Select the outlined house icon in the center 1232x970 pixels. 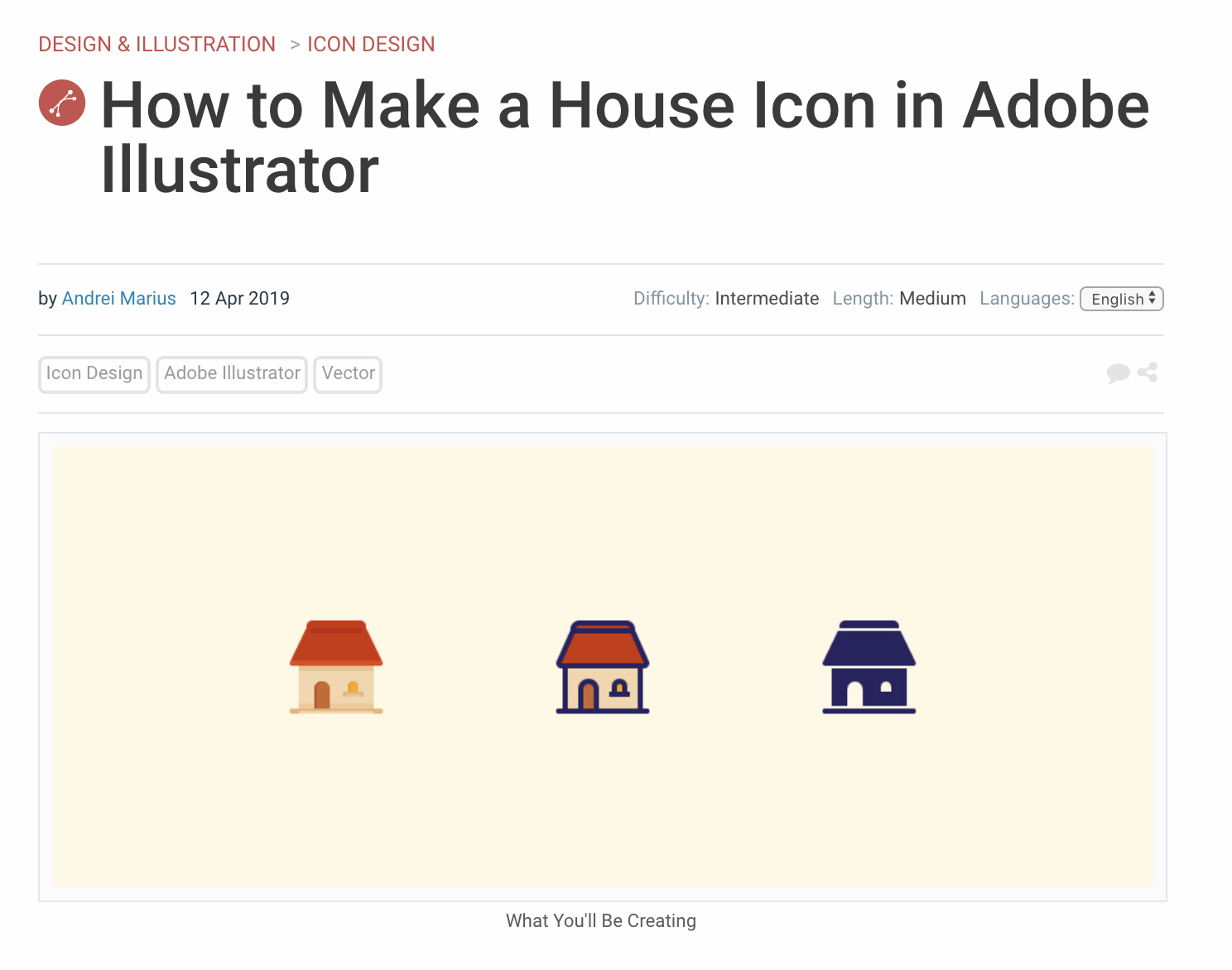pyautogui.click(x=602, y=666)
